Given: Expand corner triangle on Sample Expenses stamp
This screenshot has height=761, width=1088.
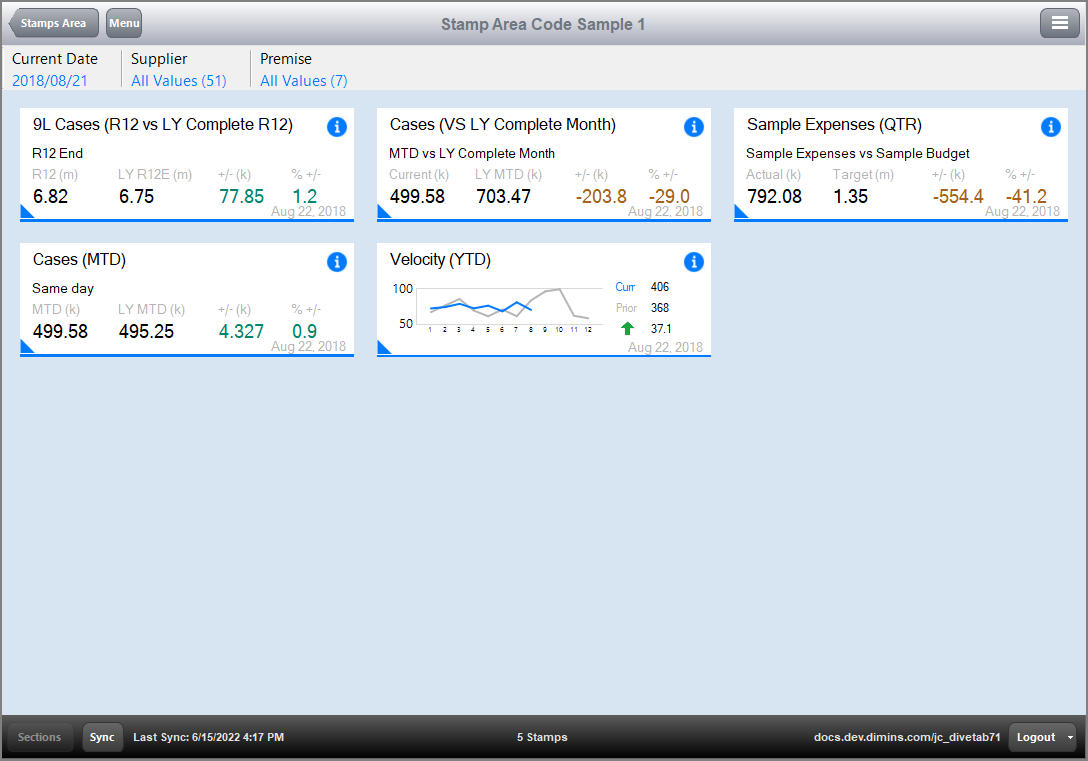Looking at the screenshot, I should tap(740, 212).
